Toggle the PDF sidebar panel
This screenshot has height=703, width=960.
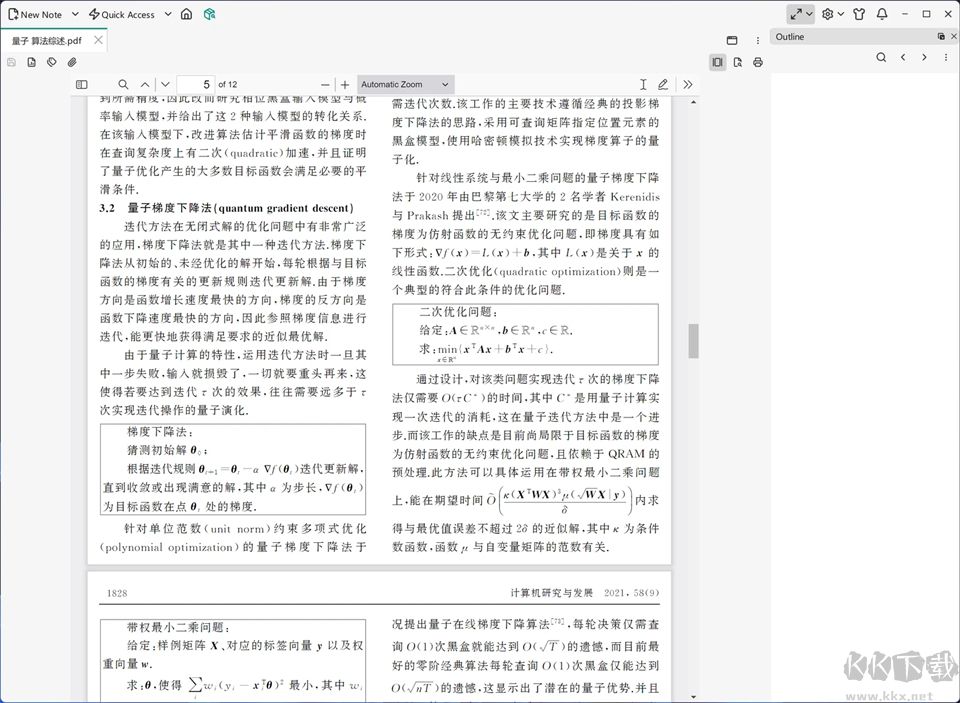(x=81, y=85)
